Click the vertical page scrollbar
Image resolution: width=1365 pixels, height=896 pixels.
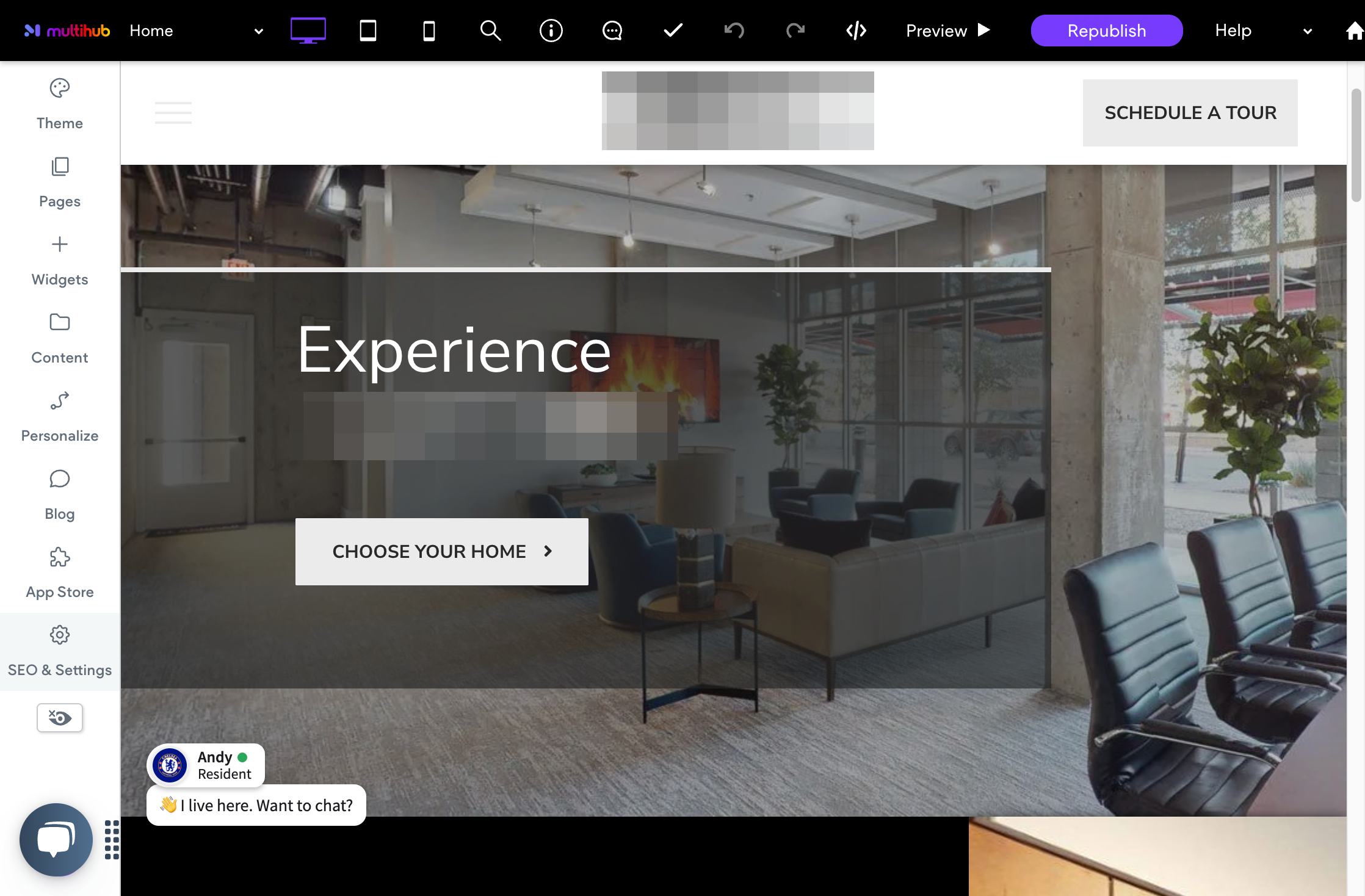(x=1356, y=145)
